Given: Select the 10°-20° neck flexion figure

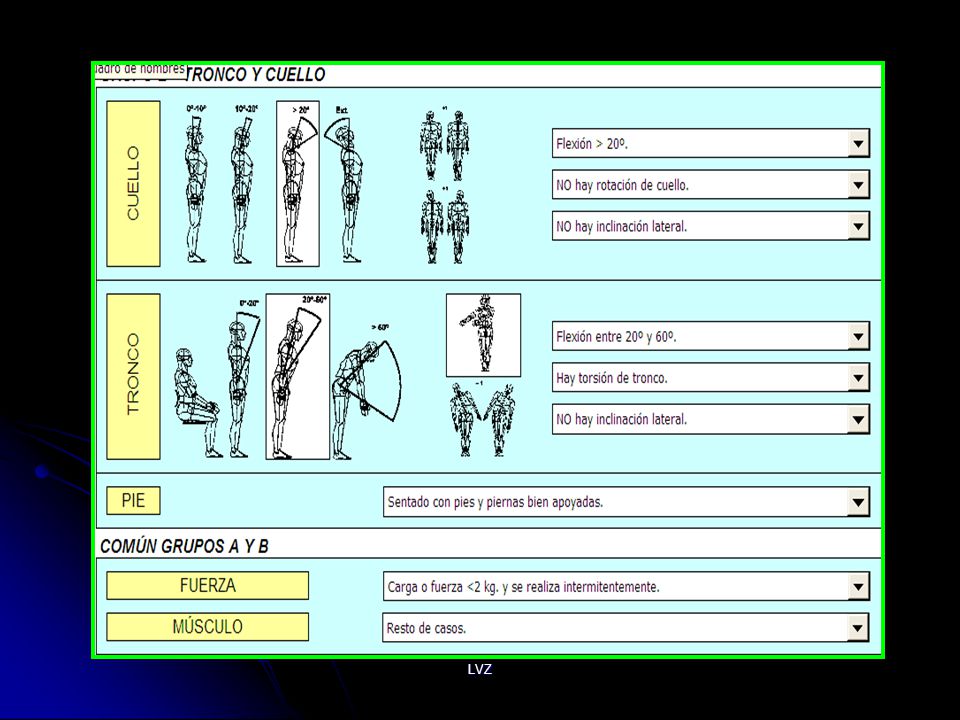Looking at the screenshot, I should pyautogui.click(x=244, y=184).
